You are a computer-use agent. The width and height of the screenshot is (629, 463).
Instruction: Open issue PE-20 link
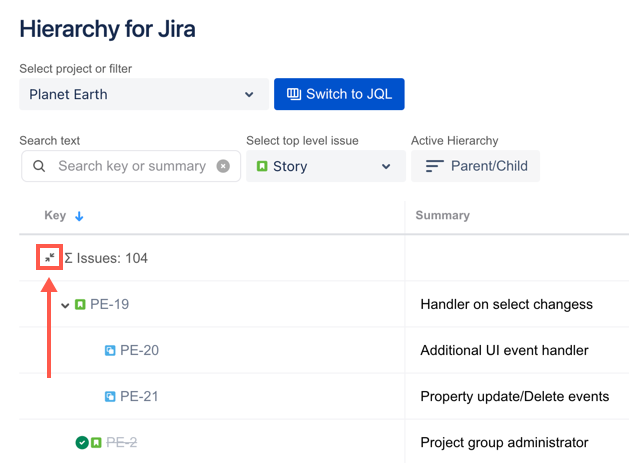[140, 350]
